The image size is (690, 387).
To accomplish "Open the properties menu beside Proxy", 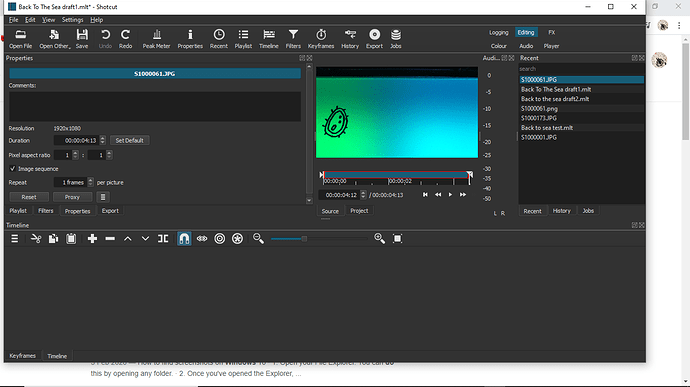I will point(103,197).
